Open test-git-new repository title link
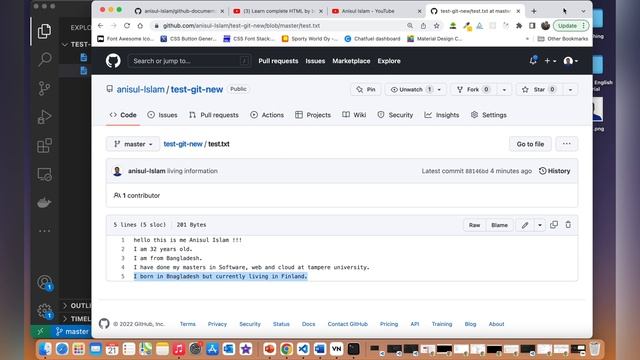The image size is (640, 360). click(x=197, y=89)
